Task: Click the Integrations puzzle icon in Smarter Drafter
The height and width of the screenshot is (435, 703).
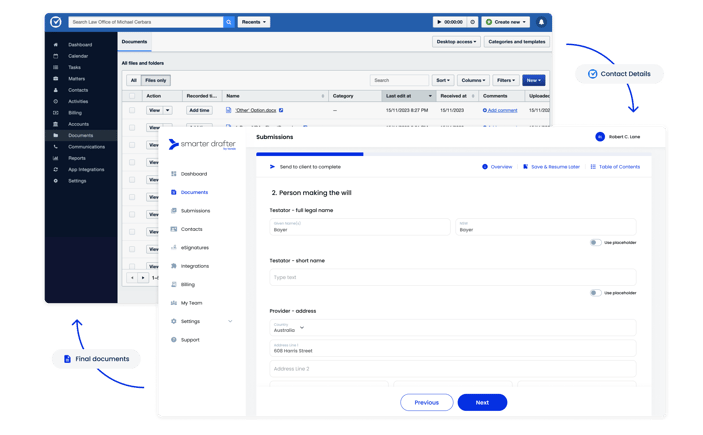Action: pos(174,266)
